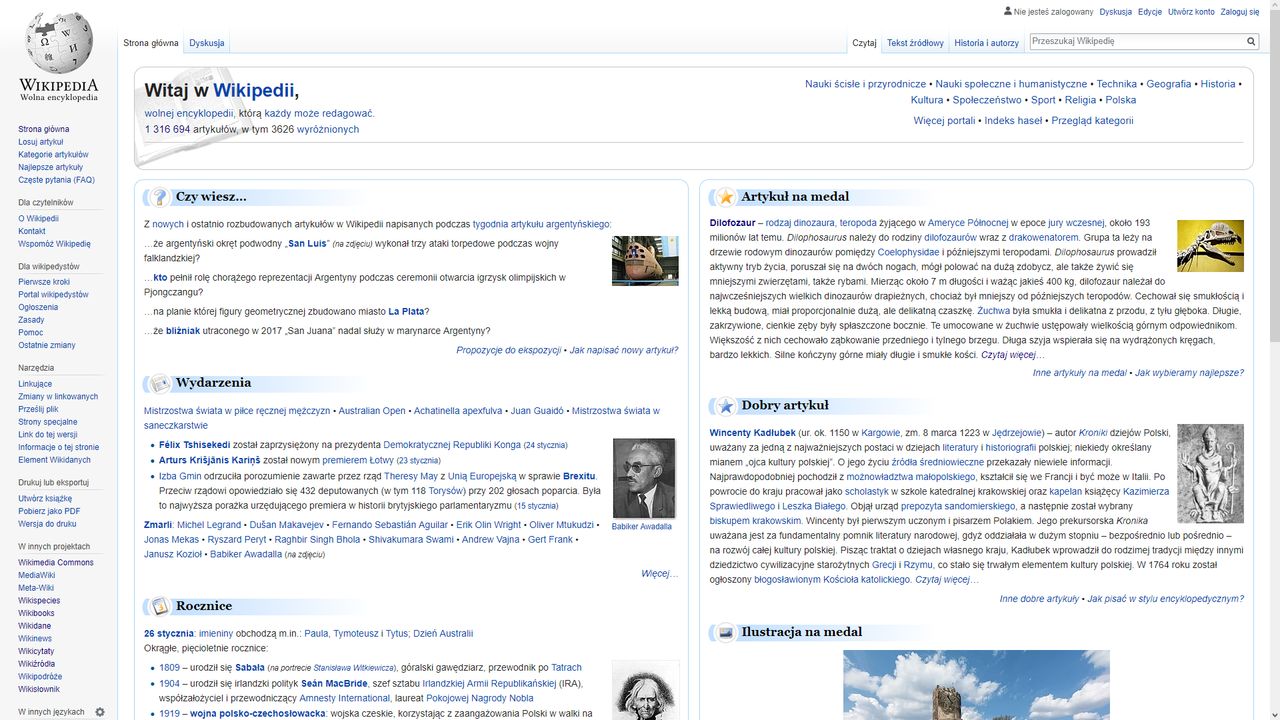Open the 'Więcej portali' link
Viewport: 1280px width, 720px height.
pyautogui.click(x=944, y=121)
